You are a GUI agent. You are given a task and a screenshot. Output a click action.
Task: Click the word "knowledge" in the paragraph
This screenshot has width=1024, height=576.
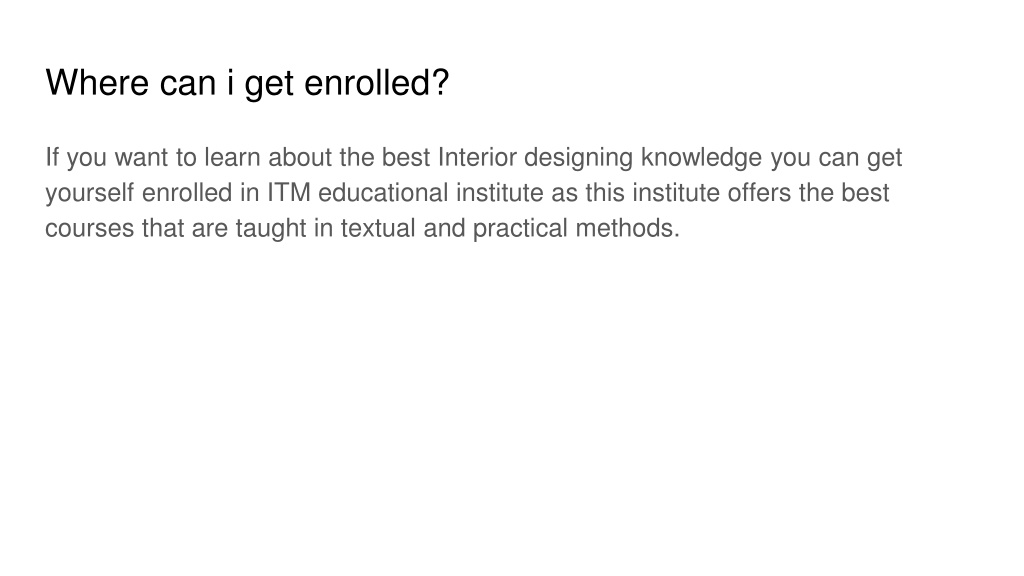coord(701,159)
